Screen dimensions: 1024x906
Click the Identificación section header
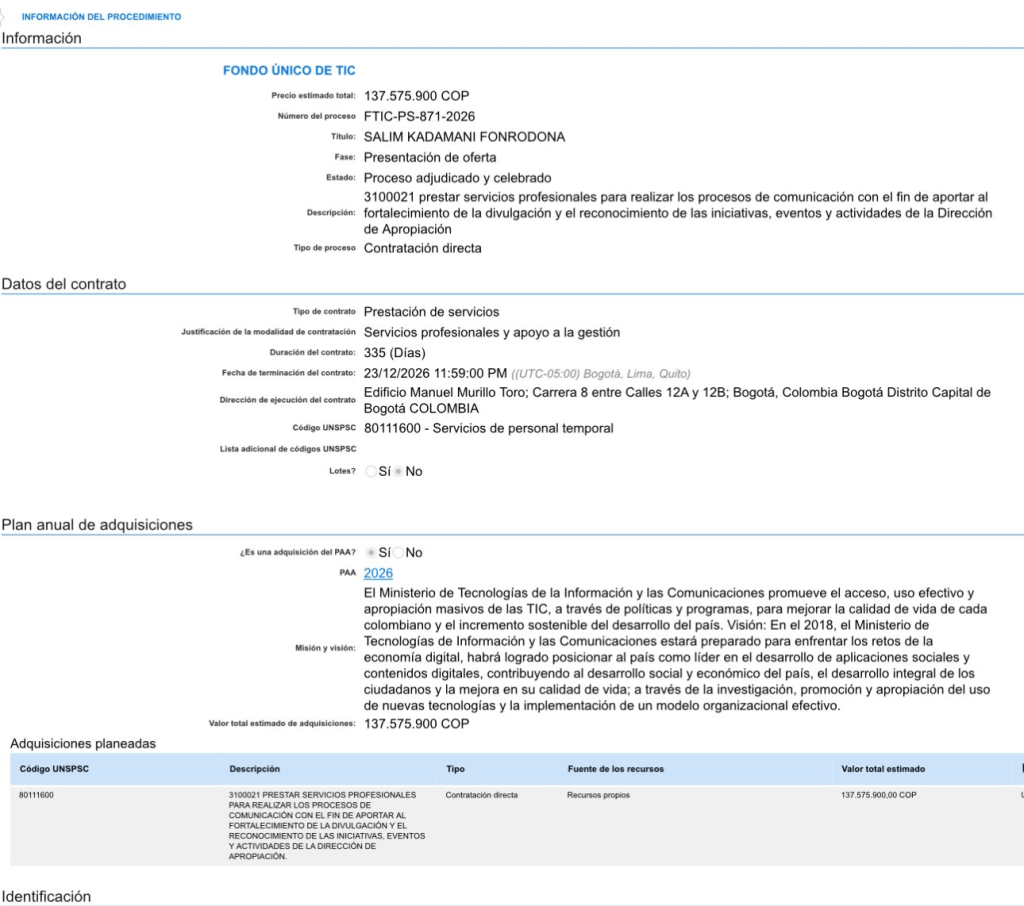pyautogui.click(x=46, y=896)
